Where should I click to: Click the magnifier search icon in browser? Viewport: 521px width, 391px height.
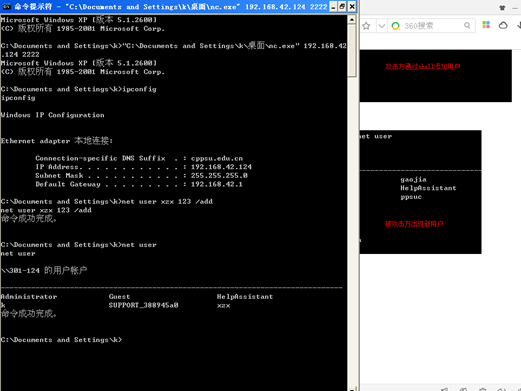[467, 25]
